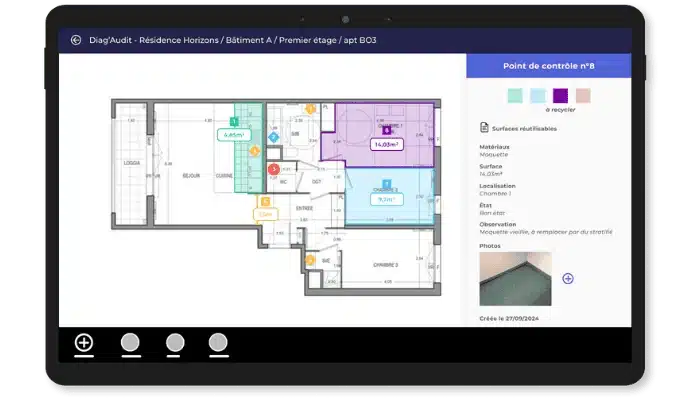
Task: Click rightmost gray circle in bottom toolbar
Action: point(218,343)
